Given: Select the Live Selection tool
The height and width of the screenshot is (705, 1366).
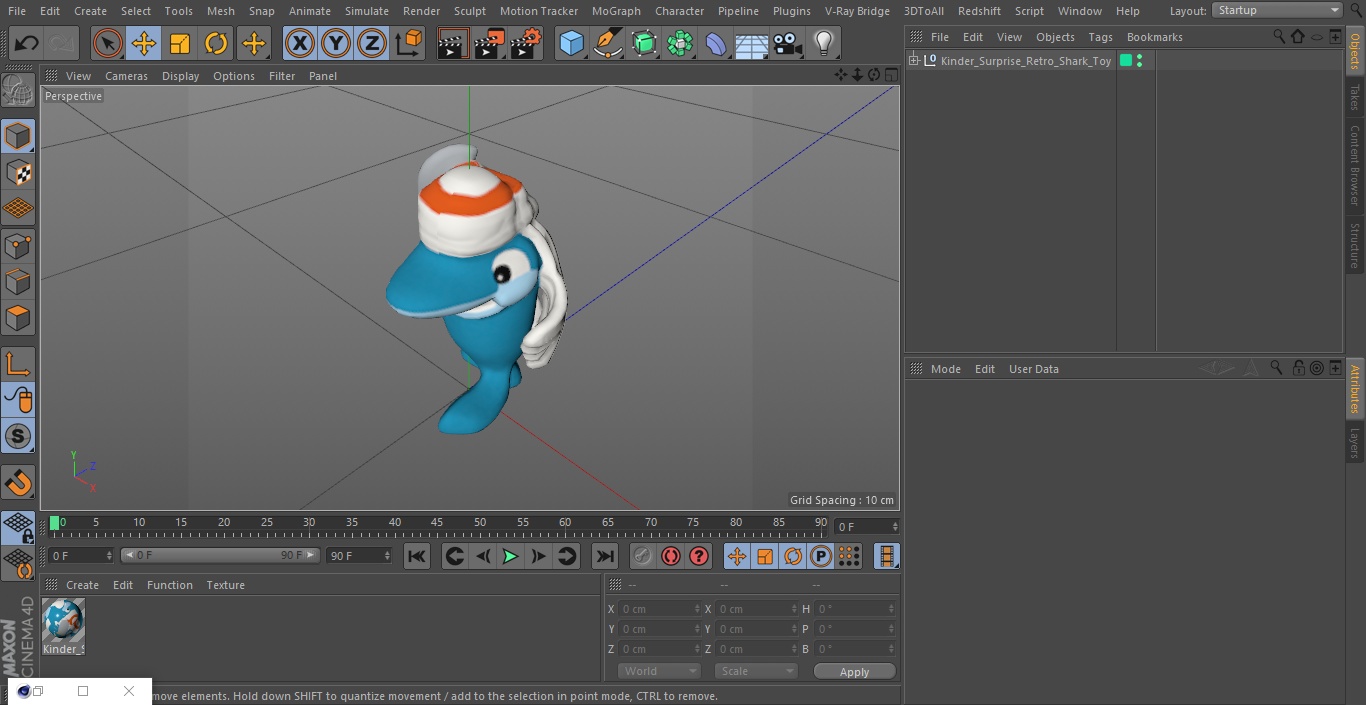Looking at the screenshot, I should coord(108,43).
